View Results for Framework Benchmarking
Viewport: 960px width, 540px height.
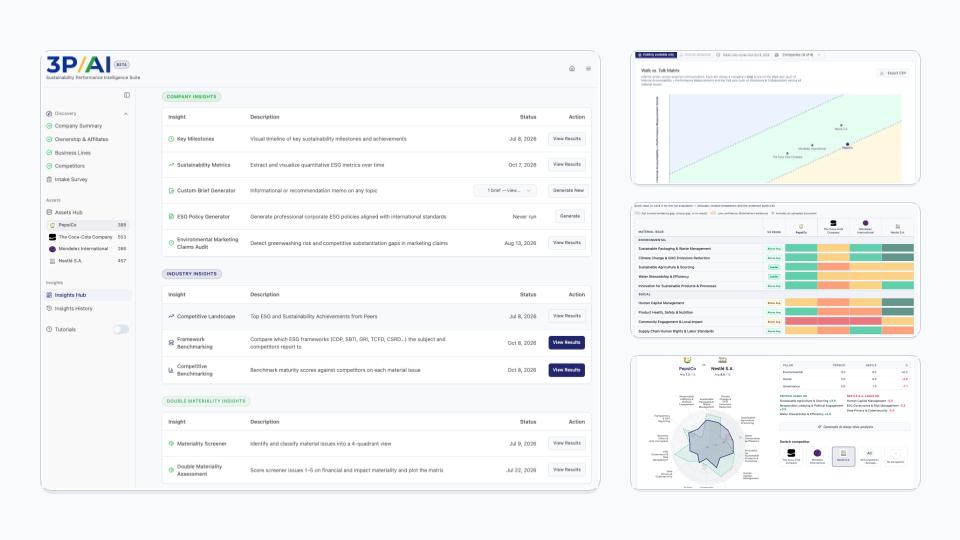point(566,343)
